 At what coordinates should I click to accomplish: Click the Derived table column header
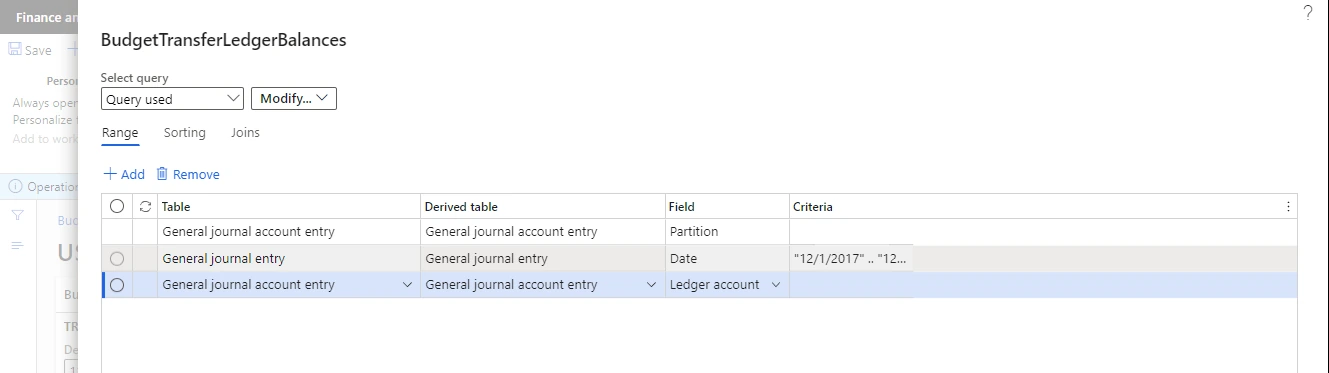(543, 207)
